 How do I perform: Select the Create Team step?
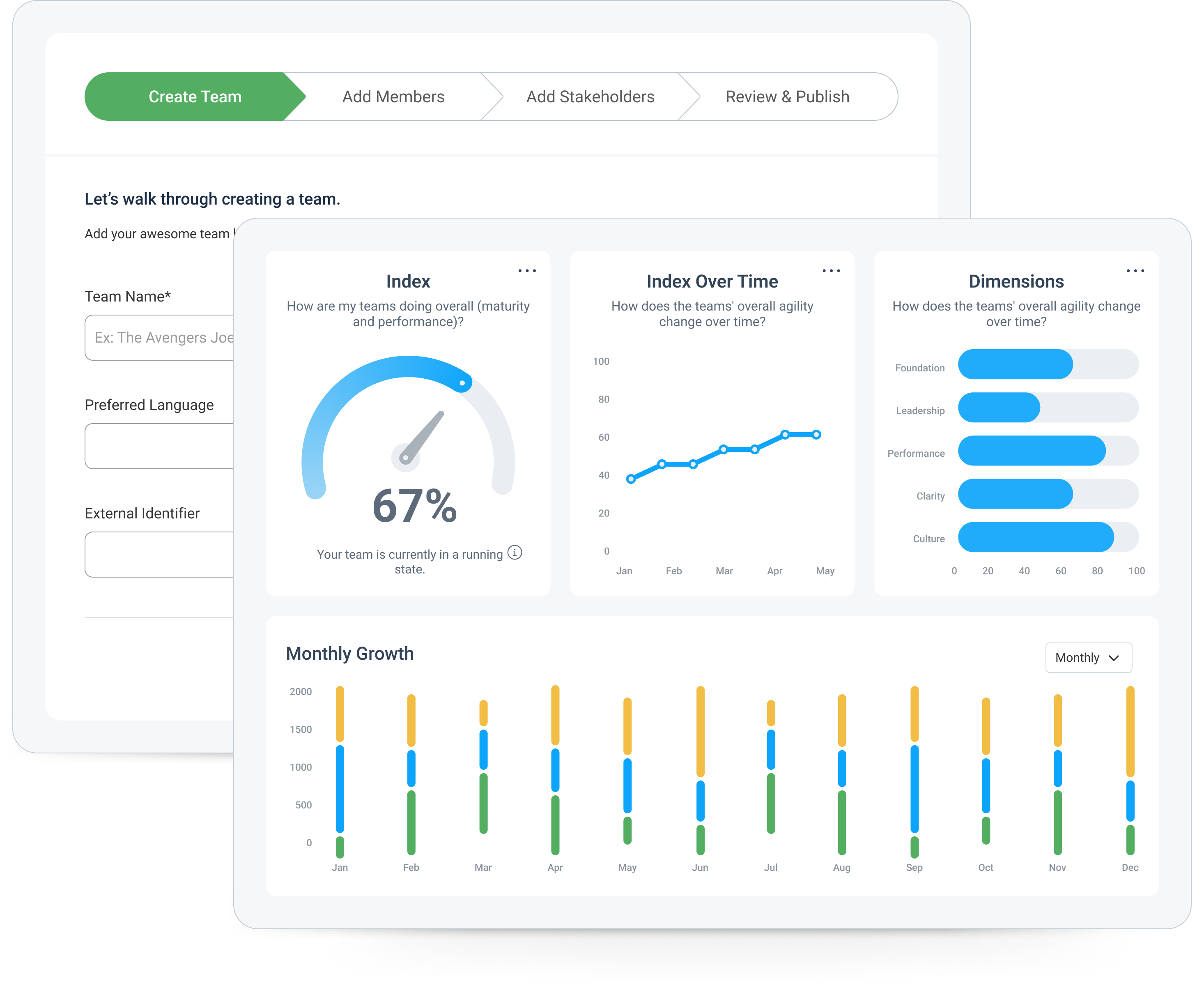click(x=195, y=97)
